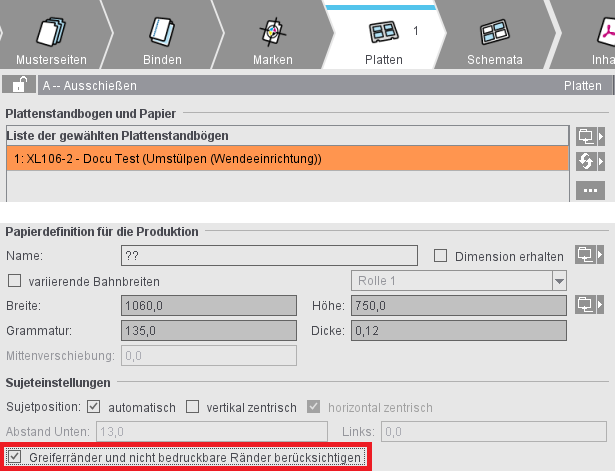Select row XL106-2 - Docu Test

pos(287,158)
